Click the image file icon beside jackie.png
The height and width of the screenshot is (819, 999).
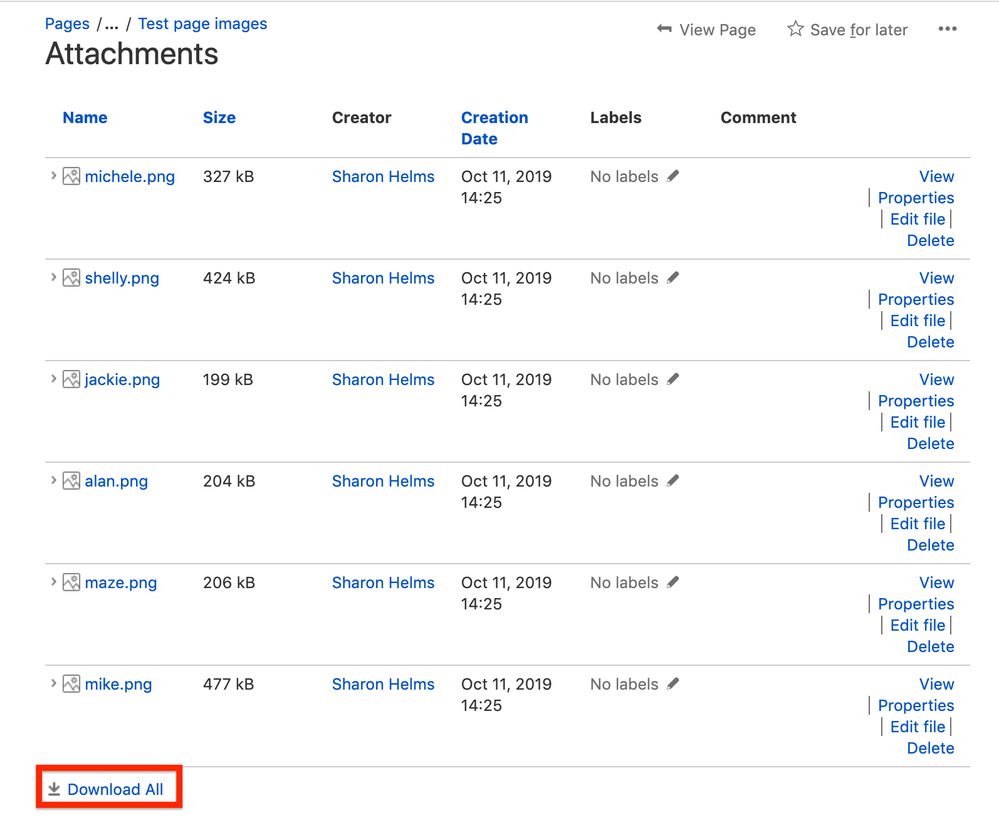tap(71, 379)
